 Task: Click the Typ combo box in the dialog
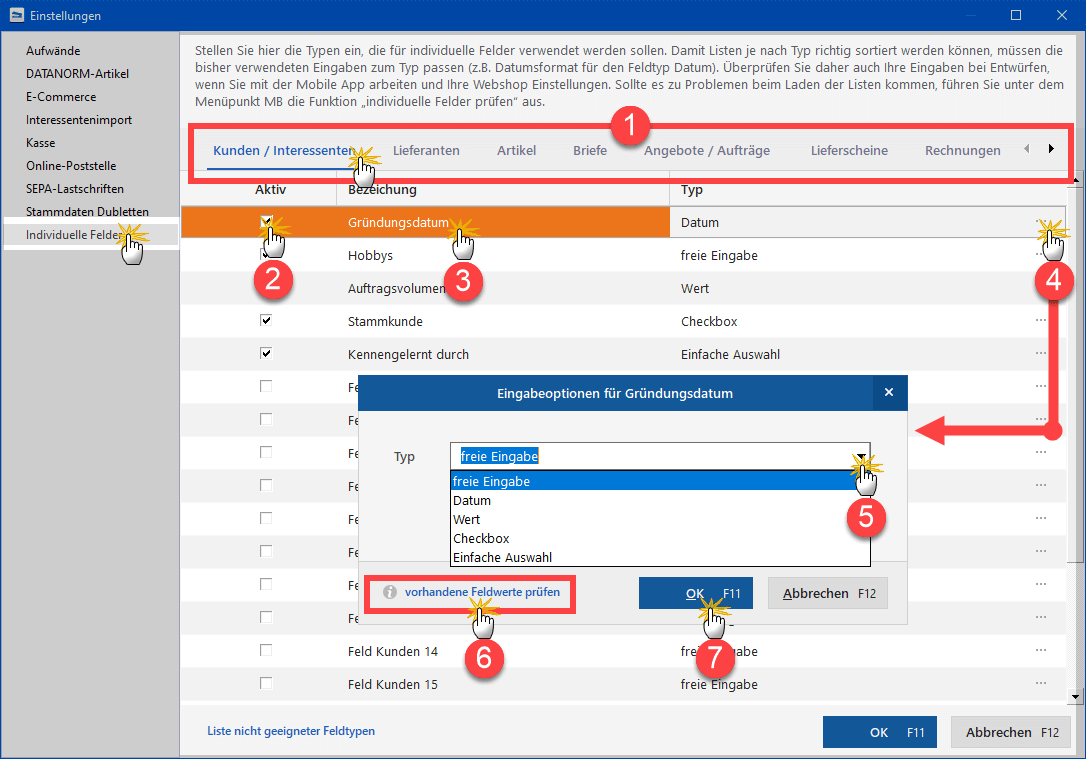660,456
